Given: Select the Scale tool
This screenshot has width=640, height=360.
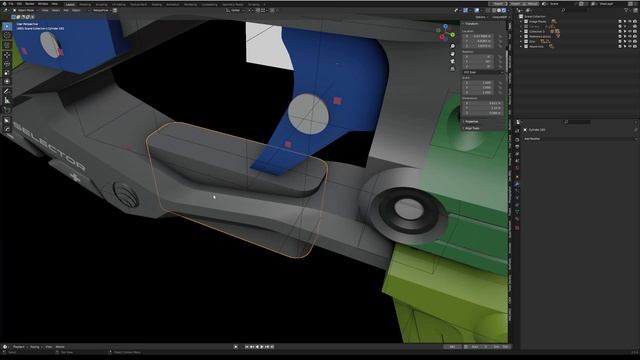Looking at the screenshot, I should [x=7, y=73].
